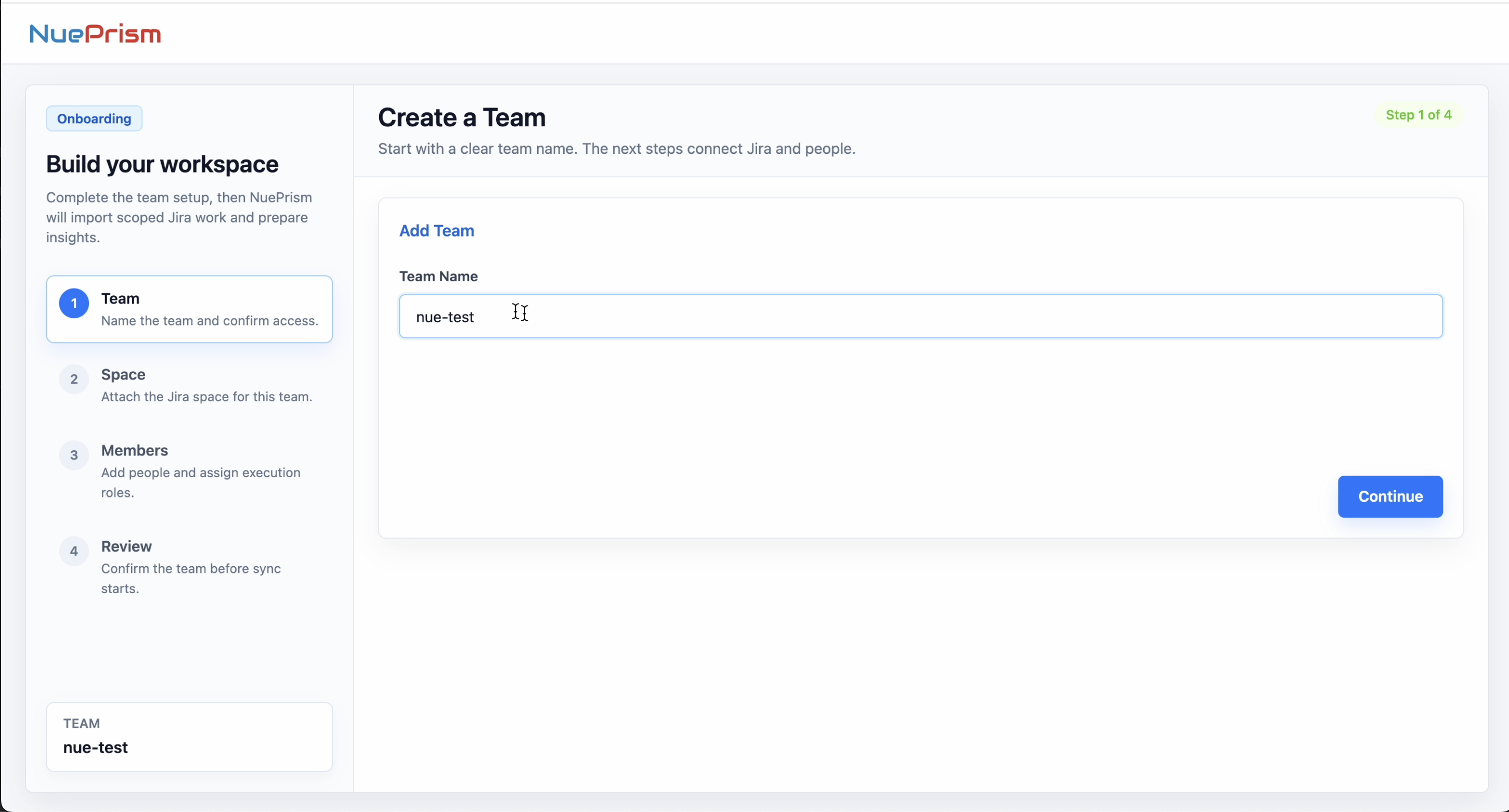Select the step 2 circle icon

click(x=74, y=379)
